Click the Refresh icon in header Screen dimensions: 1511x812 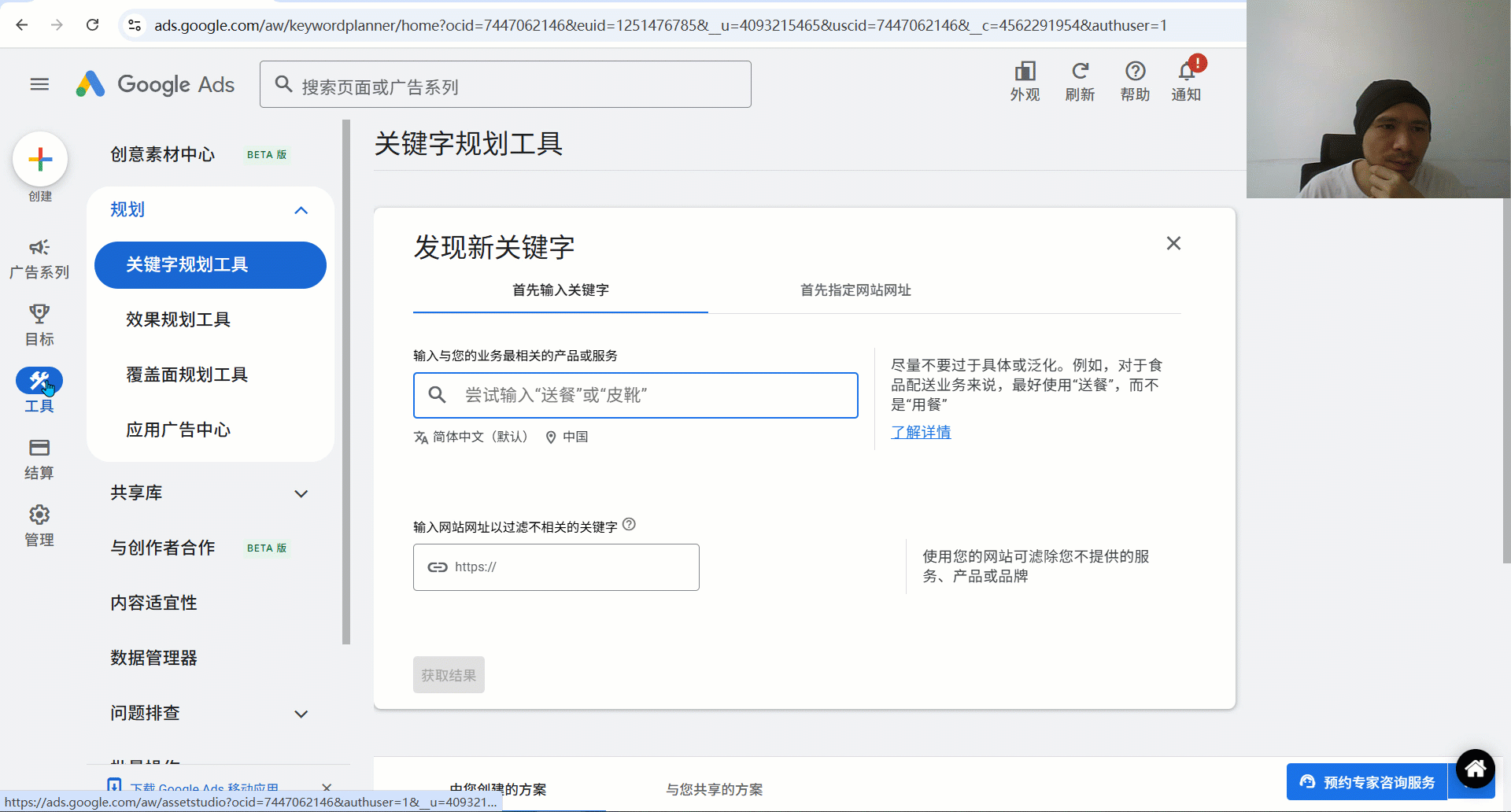1080,72
